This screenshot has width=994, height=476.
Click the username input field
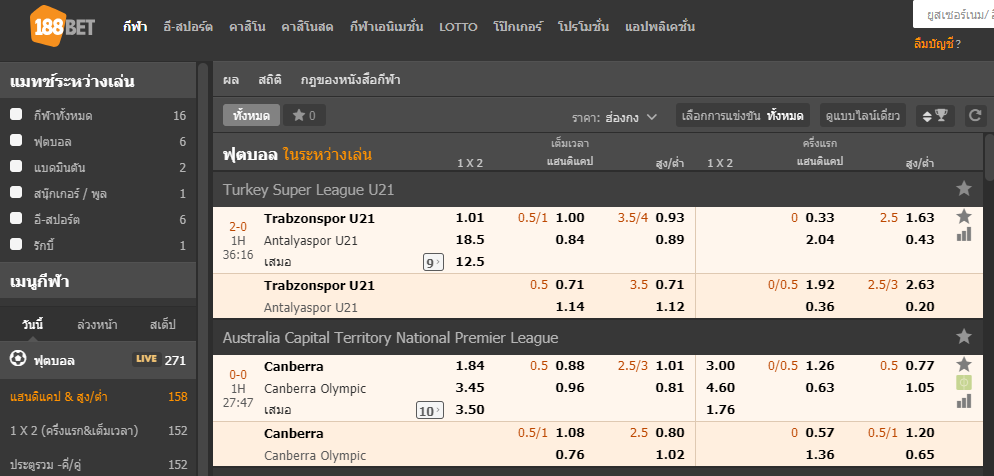click(953, 14)
